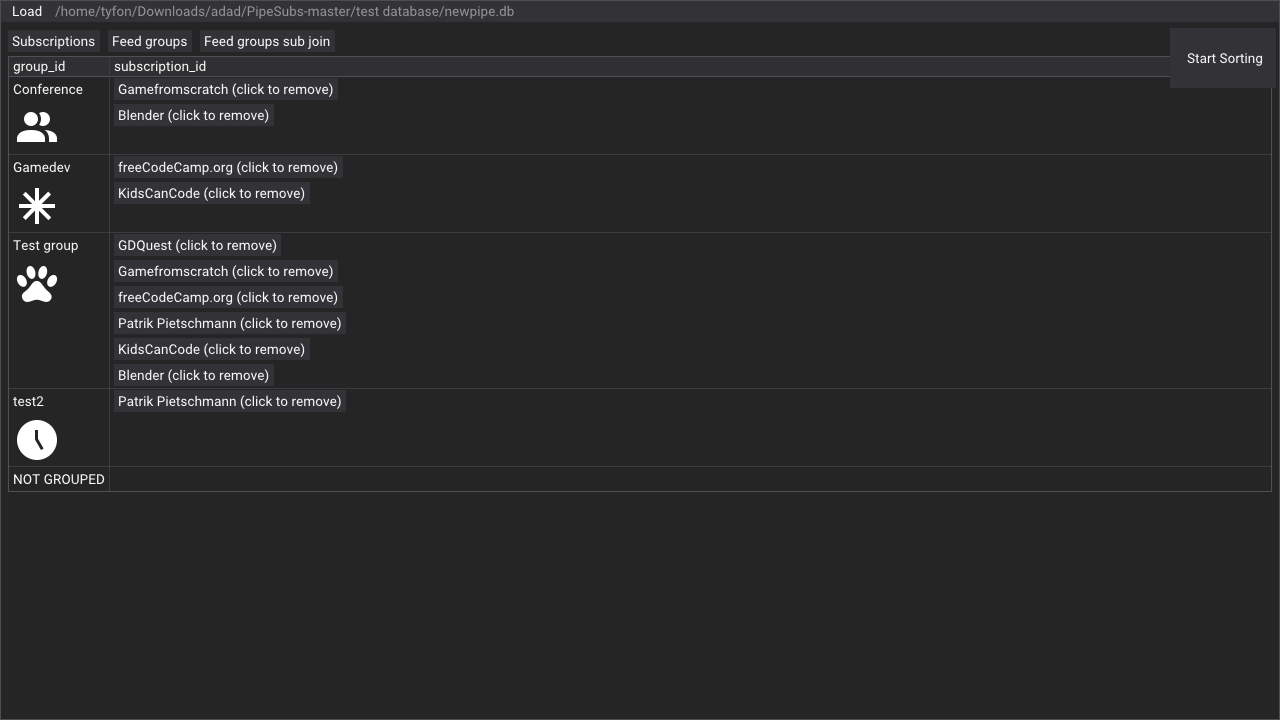
Task: Remove Gamefromscratch from Test group
Action: pos(225,271)
